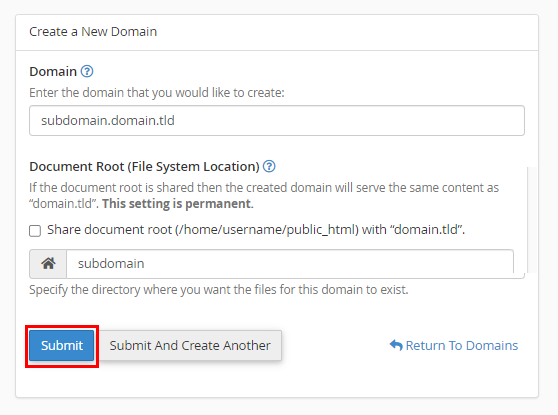This screenshot has width=558, height=415.
Task: Click the 'Share document root' label text
Action: coord(256,230)
